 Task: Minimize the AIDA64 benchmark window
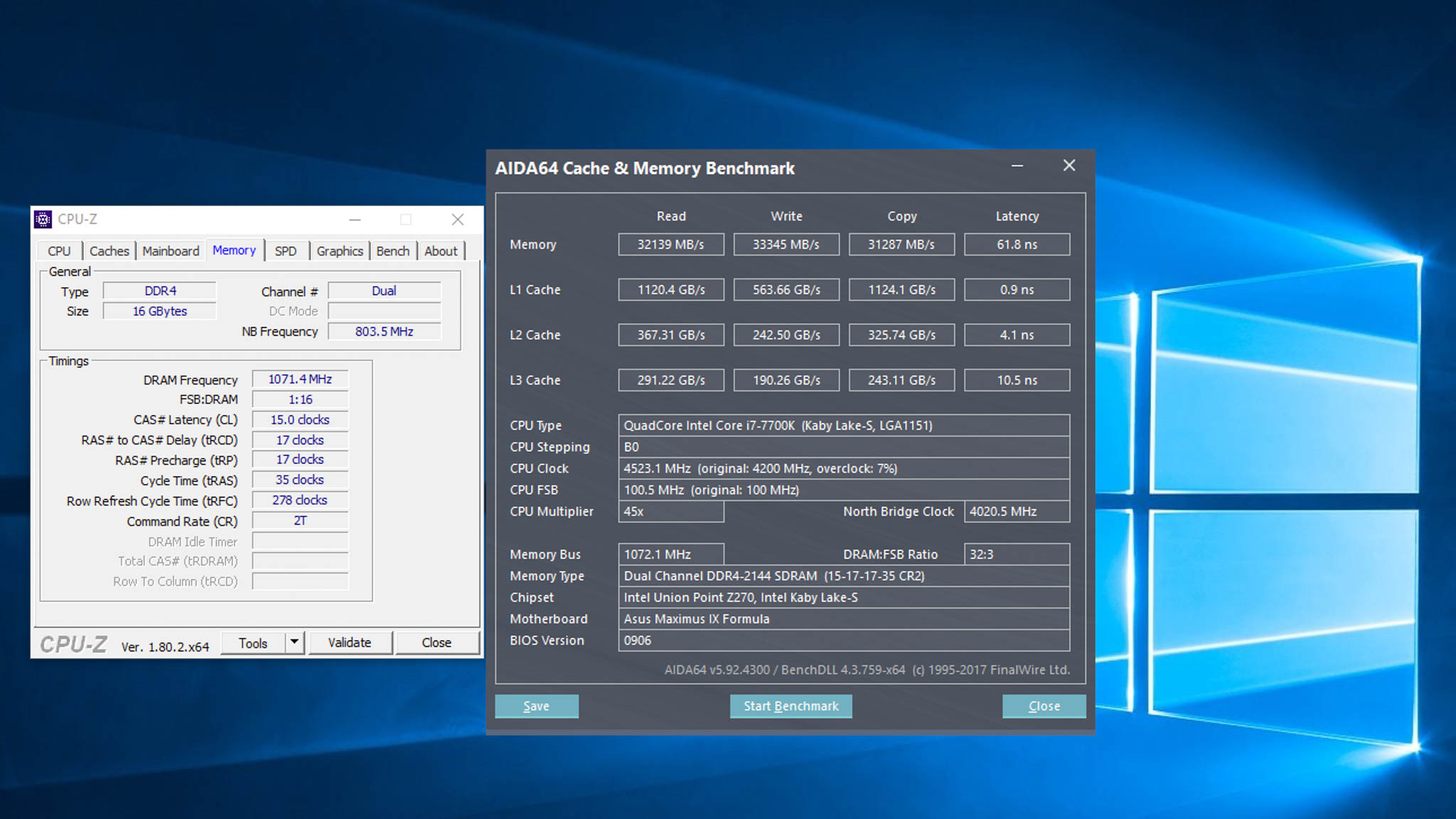coord(1017,166)
